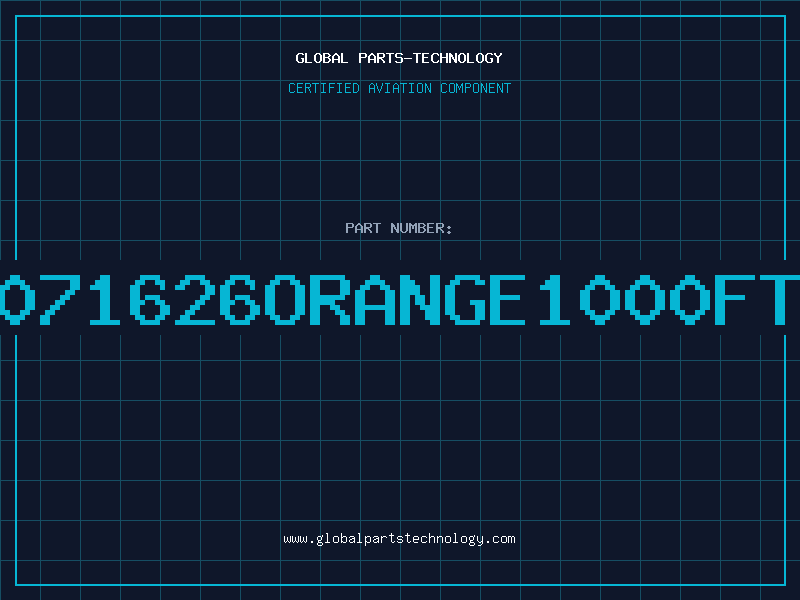Click the large letter E in RANGE
The image size is (800, 600).
pos(508,299)
